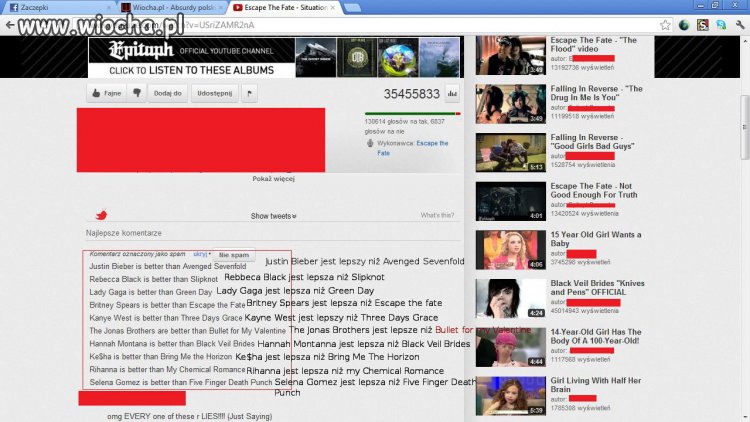Click the Skype extension icon
750x422 pixels.
coord(721,25)
